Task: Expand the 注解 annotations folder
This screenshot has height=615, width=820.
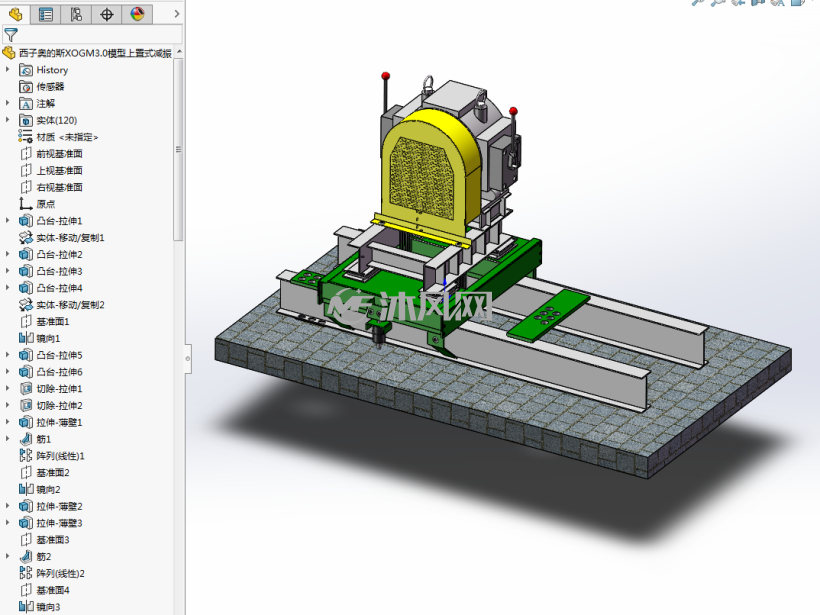Action: 7,103
